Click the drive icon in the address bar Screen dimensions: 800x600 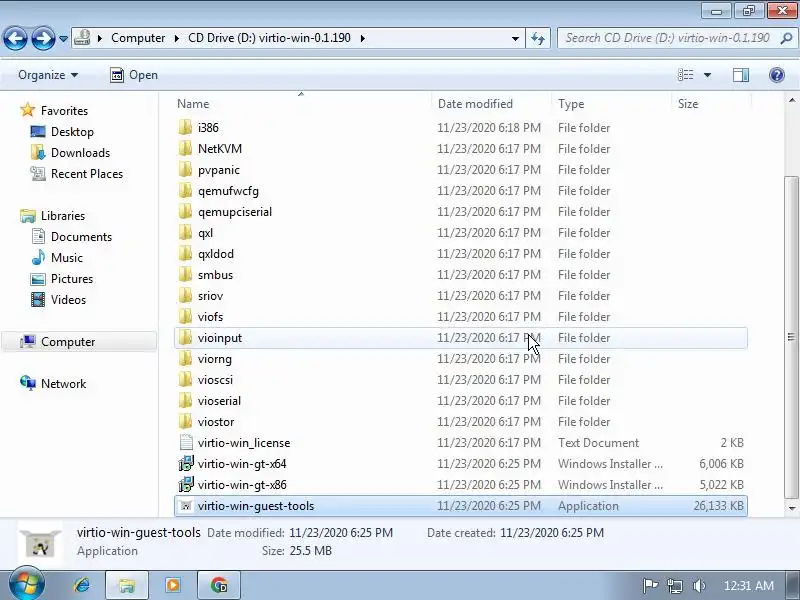click(x=82, y=38)
